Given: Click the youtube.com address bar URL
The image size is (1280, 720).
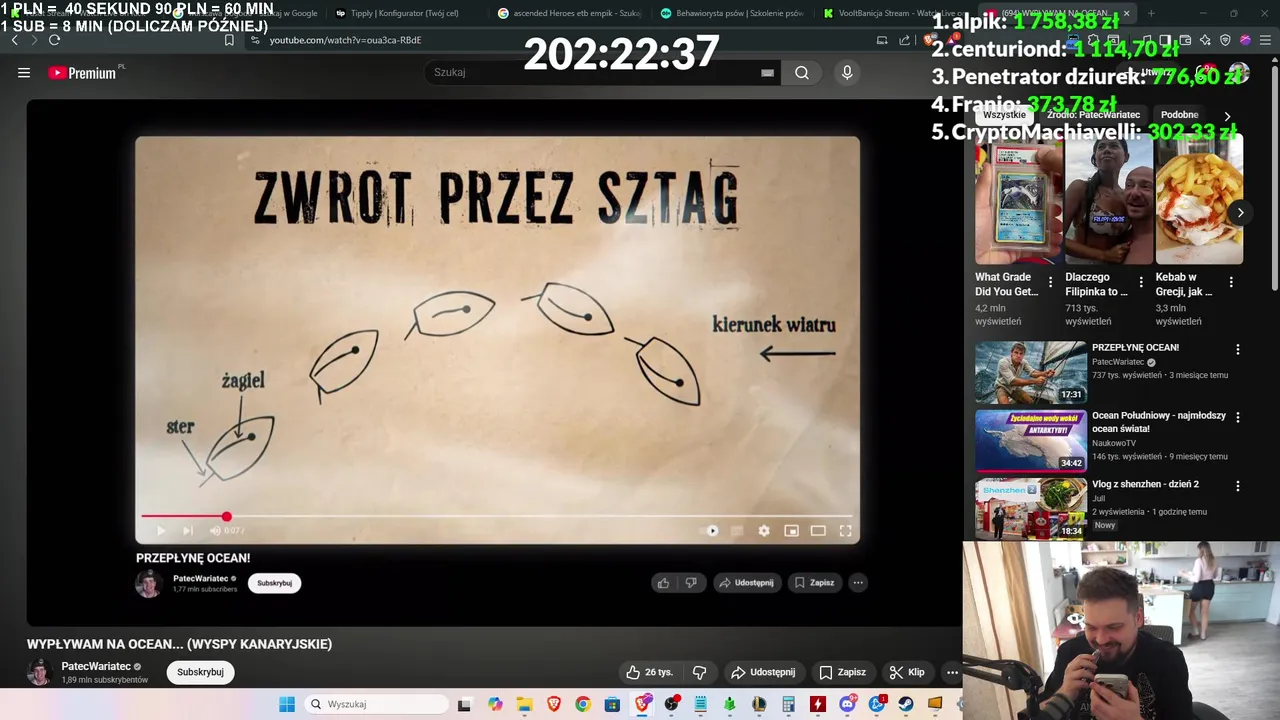Looking at the screenshot, I should click(x=345, y=40).
